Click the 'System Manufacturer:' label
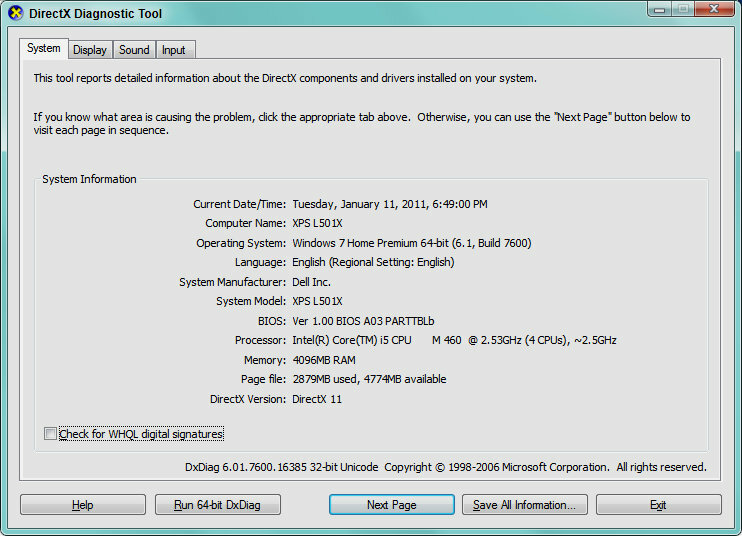 [232, 282]
